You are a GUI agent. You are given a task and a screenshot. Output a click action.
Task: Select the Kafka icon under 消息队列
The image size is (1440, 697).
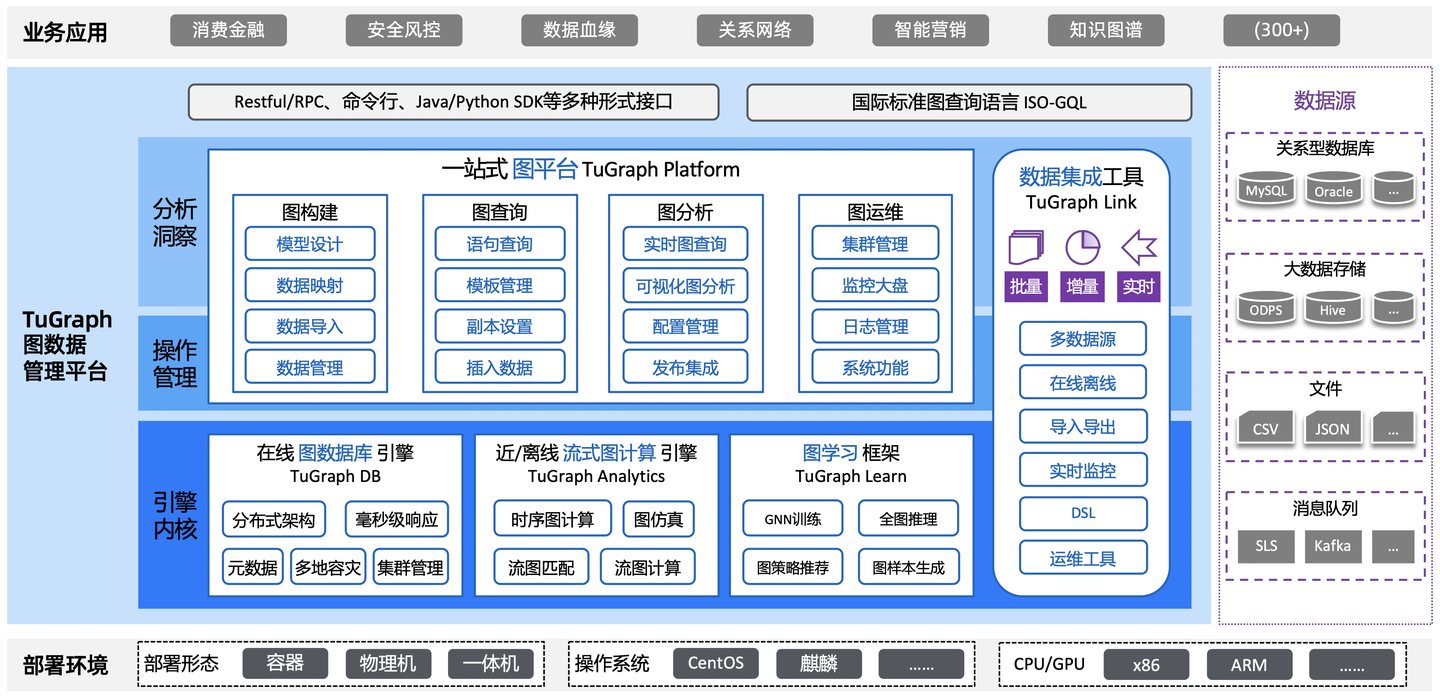click(1333, 546)
